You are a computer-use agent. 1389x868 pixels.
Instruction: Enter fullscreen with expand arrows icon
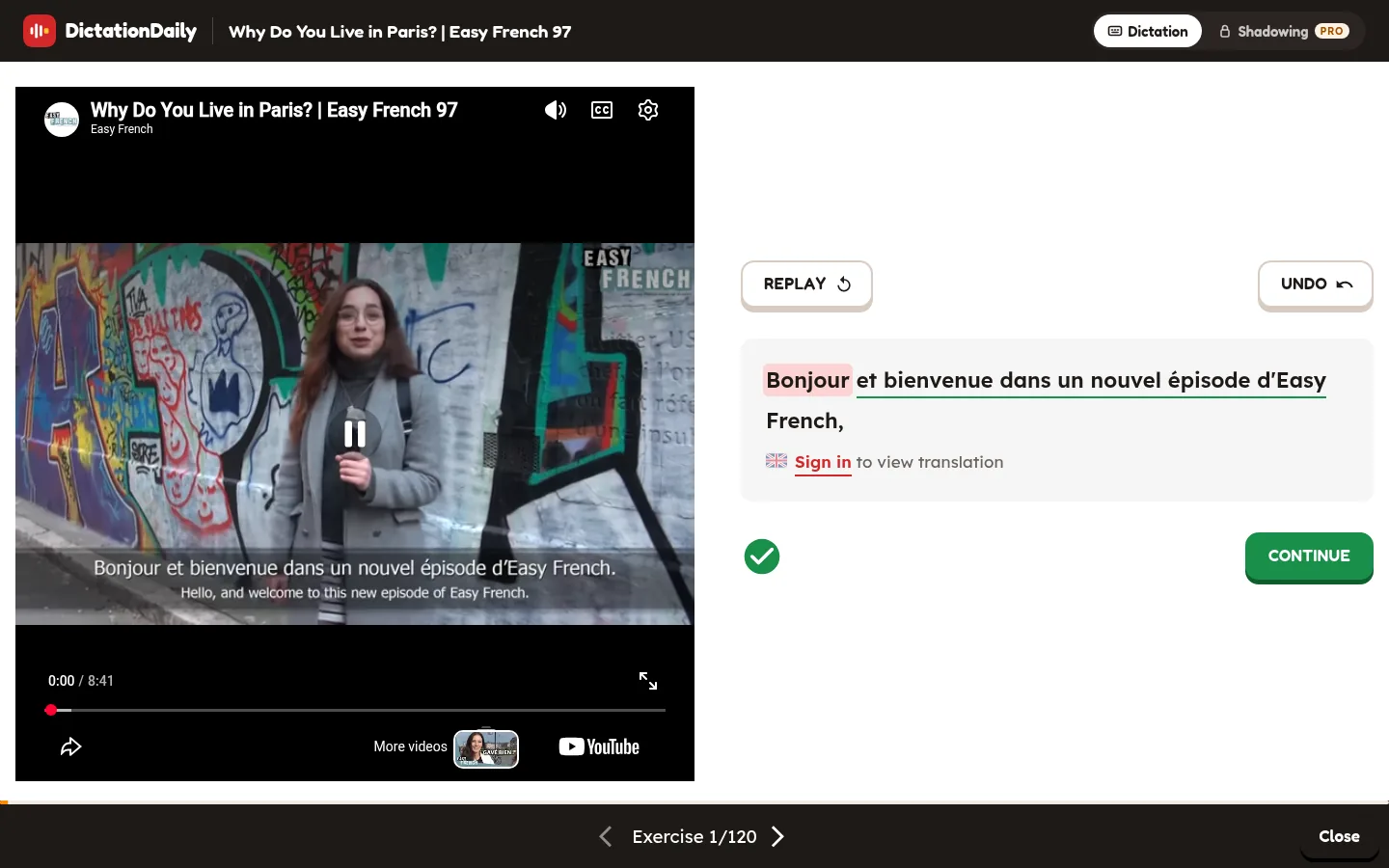tap(648, 681)
